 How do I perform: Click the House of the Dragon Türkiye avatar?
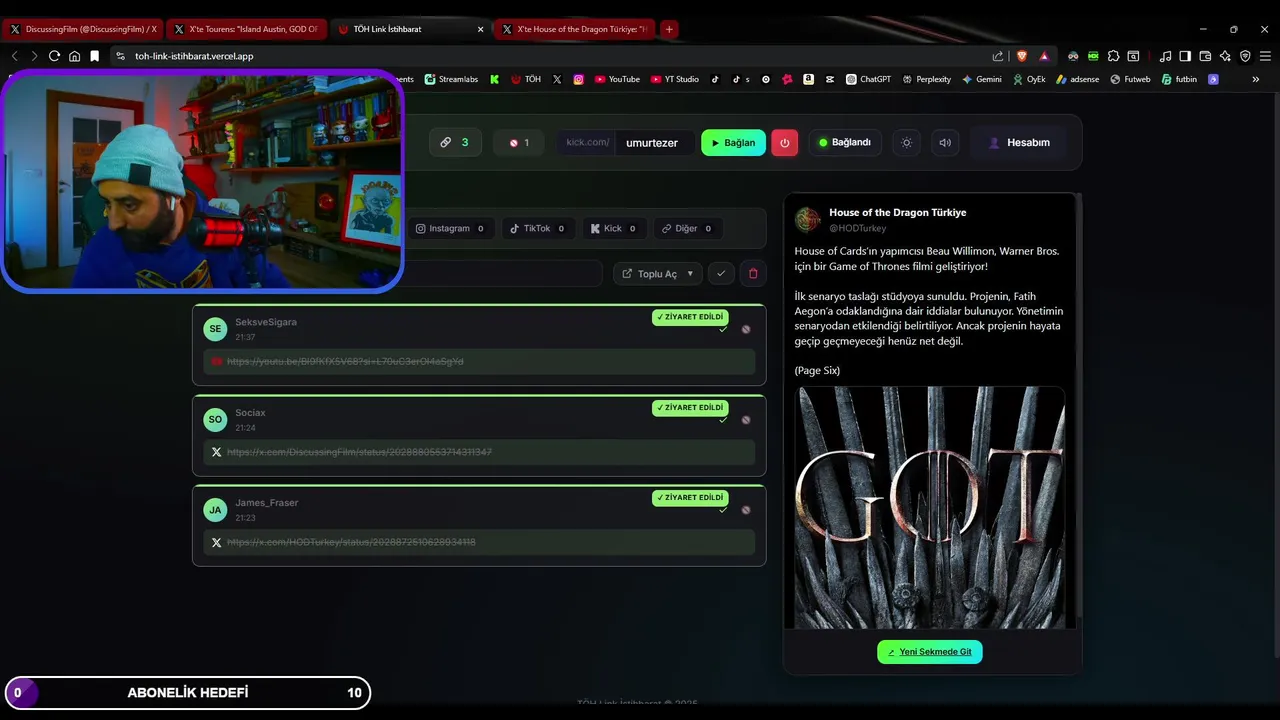coord(808,220)
